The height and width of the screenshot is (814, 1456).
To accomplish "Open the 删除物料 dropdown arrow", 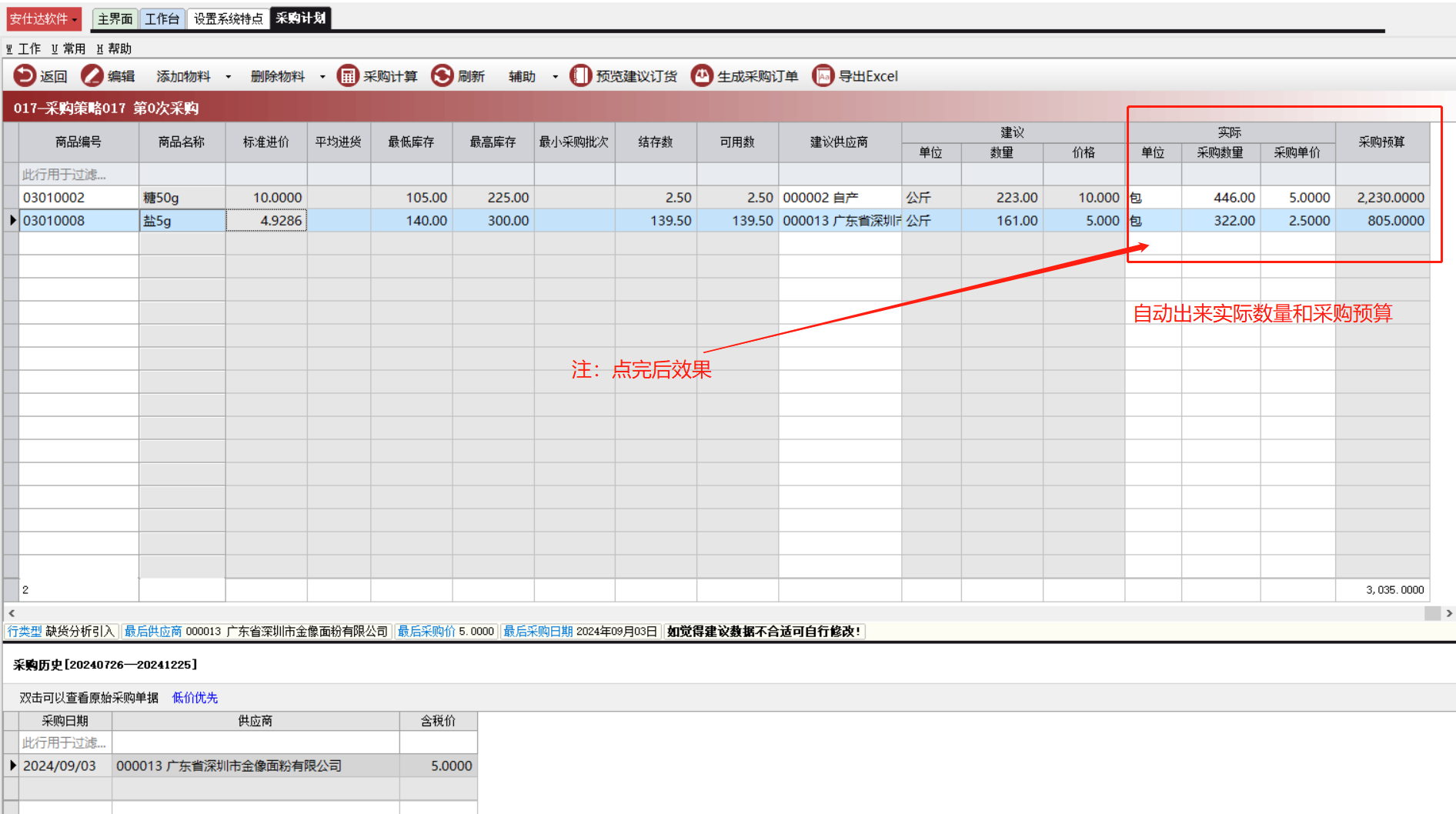I will [322, 76].
